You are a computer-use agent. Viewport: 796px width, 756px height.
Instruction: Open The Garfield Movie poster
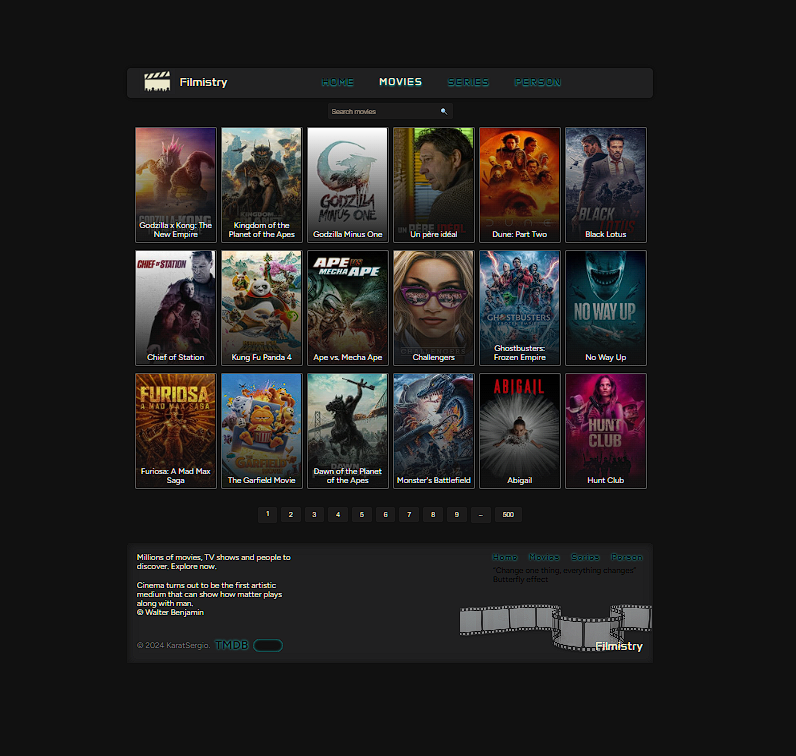[261, 431]
